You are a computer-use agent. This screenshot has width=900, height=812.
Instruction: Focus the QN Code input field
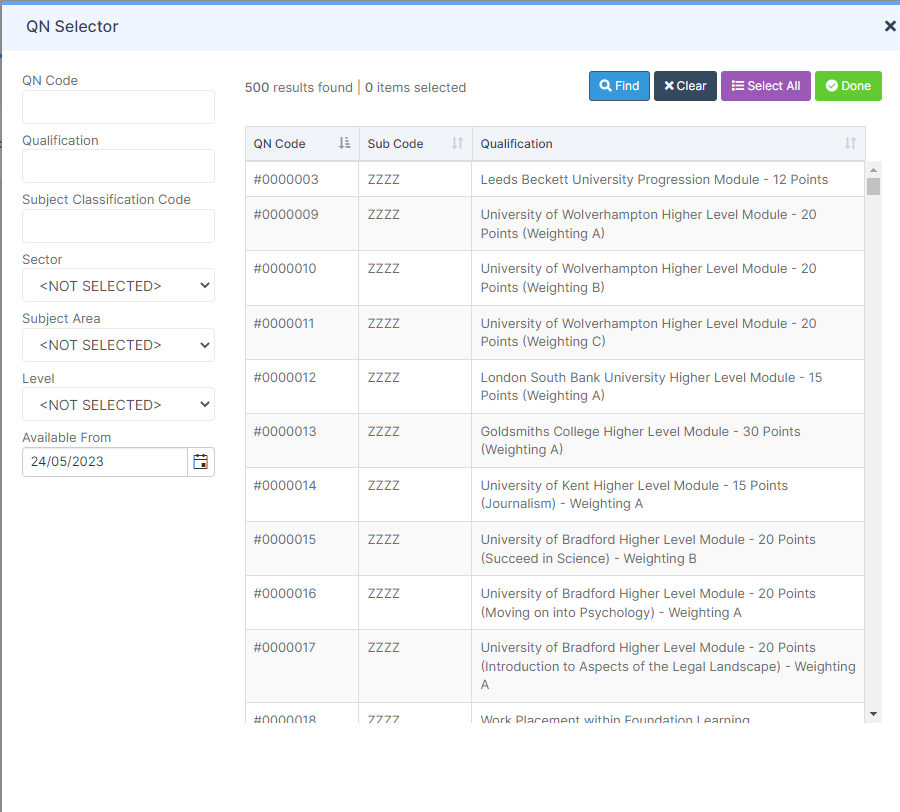tap(118, 107)
